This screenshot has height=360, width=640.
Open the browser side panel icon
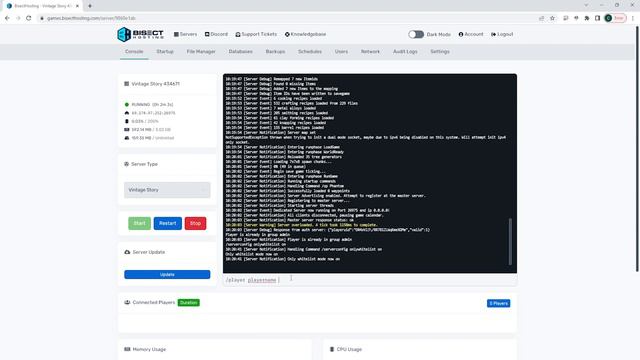click(598, 18)
